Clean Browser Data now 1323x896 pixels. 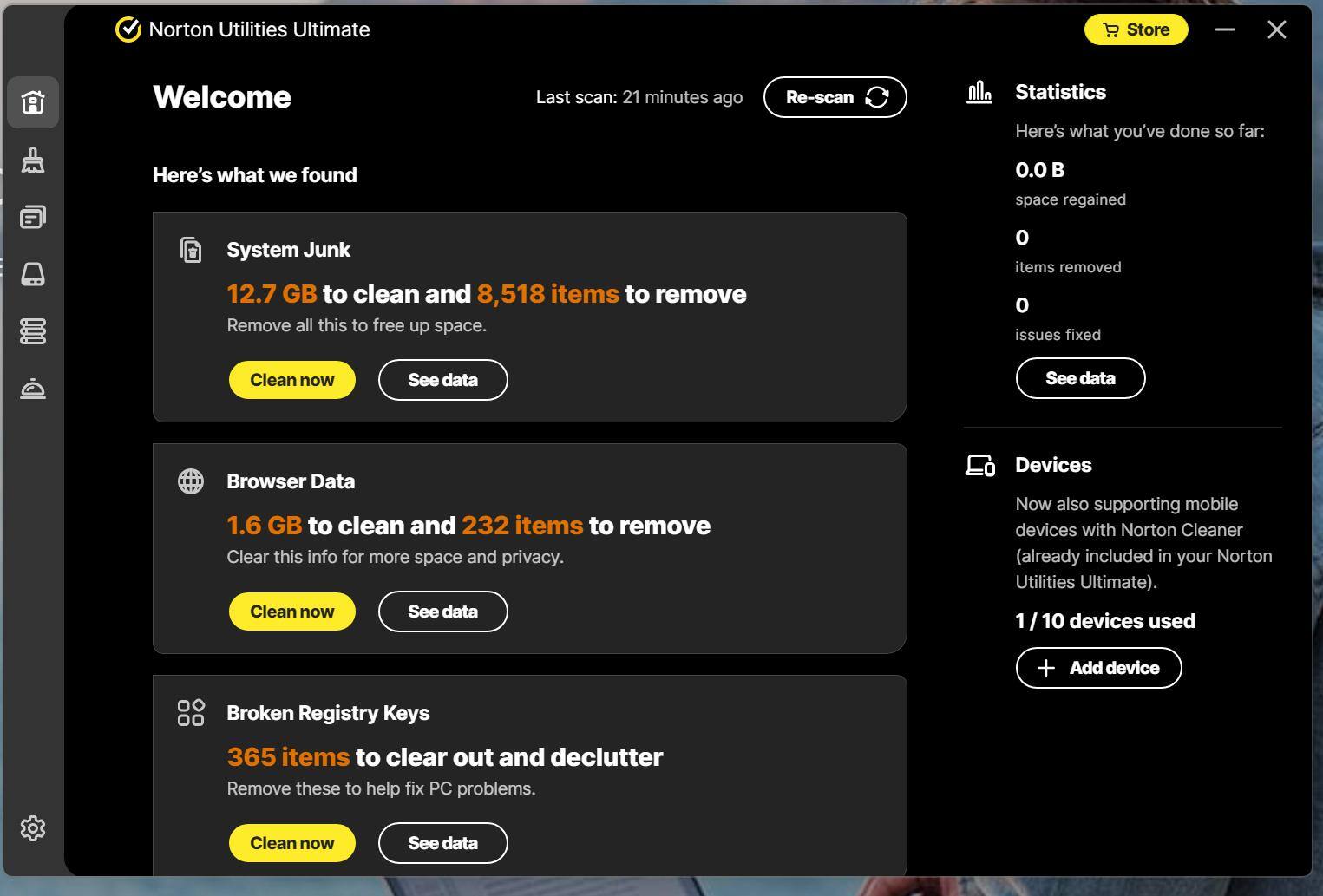coord(292,612)
